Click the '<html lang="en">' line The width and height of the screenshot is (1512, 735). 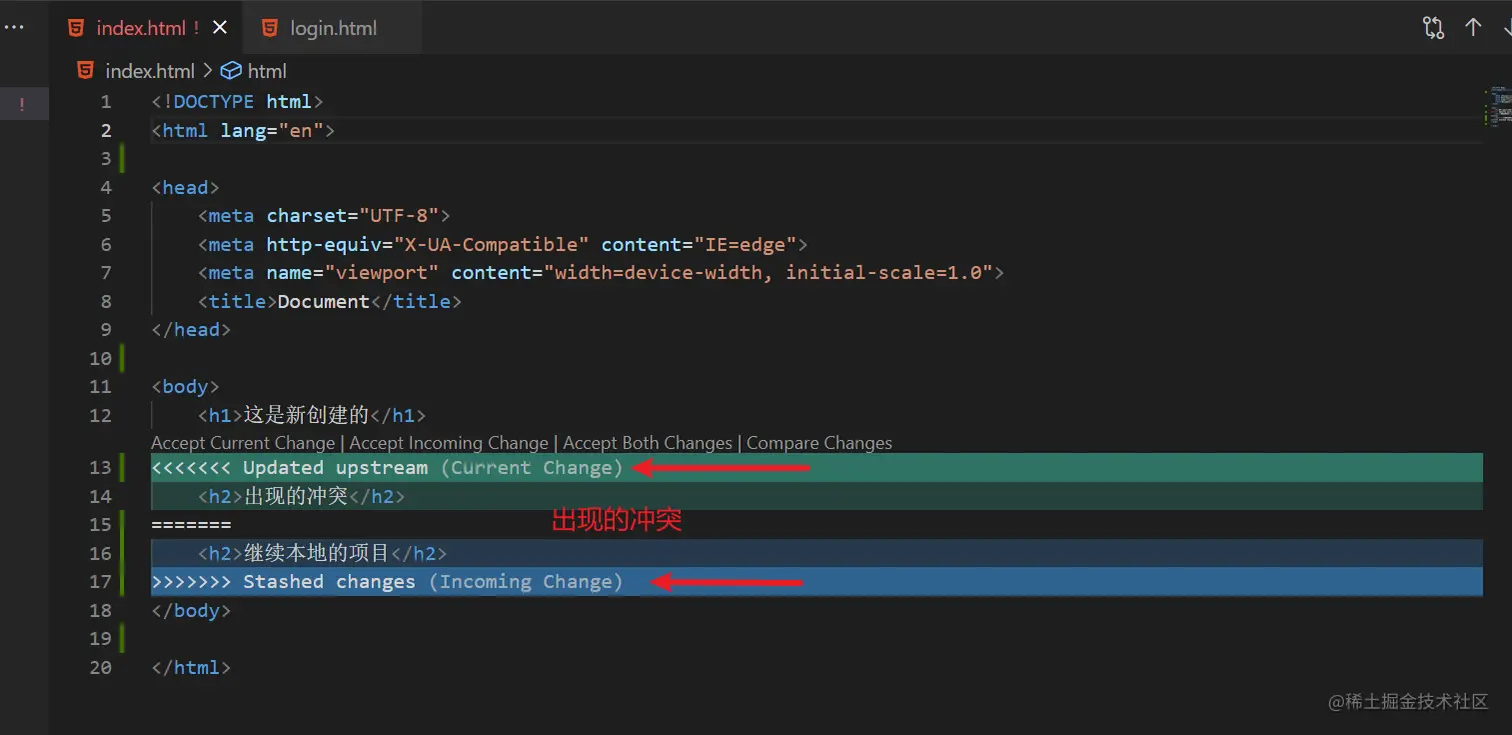tap(243, 131)
